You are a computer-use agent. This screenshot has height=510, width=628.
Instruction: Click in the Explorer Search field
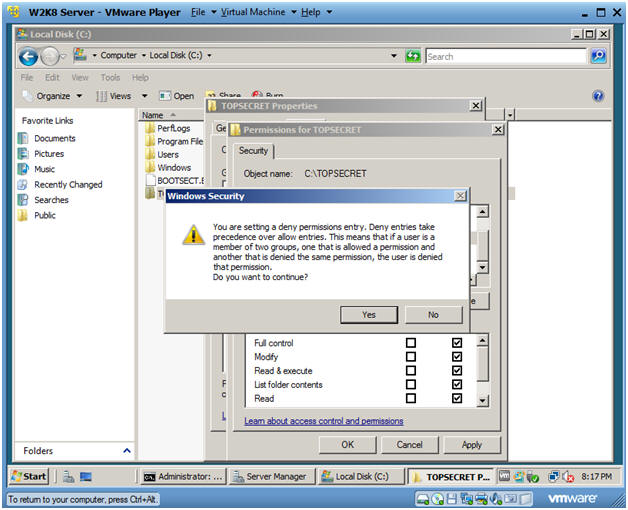506,56
